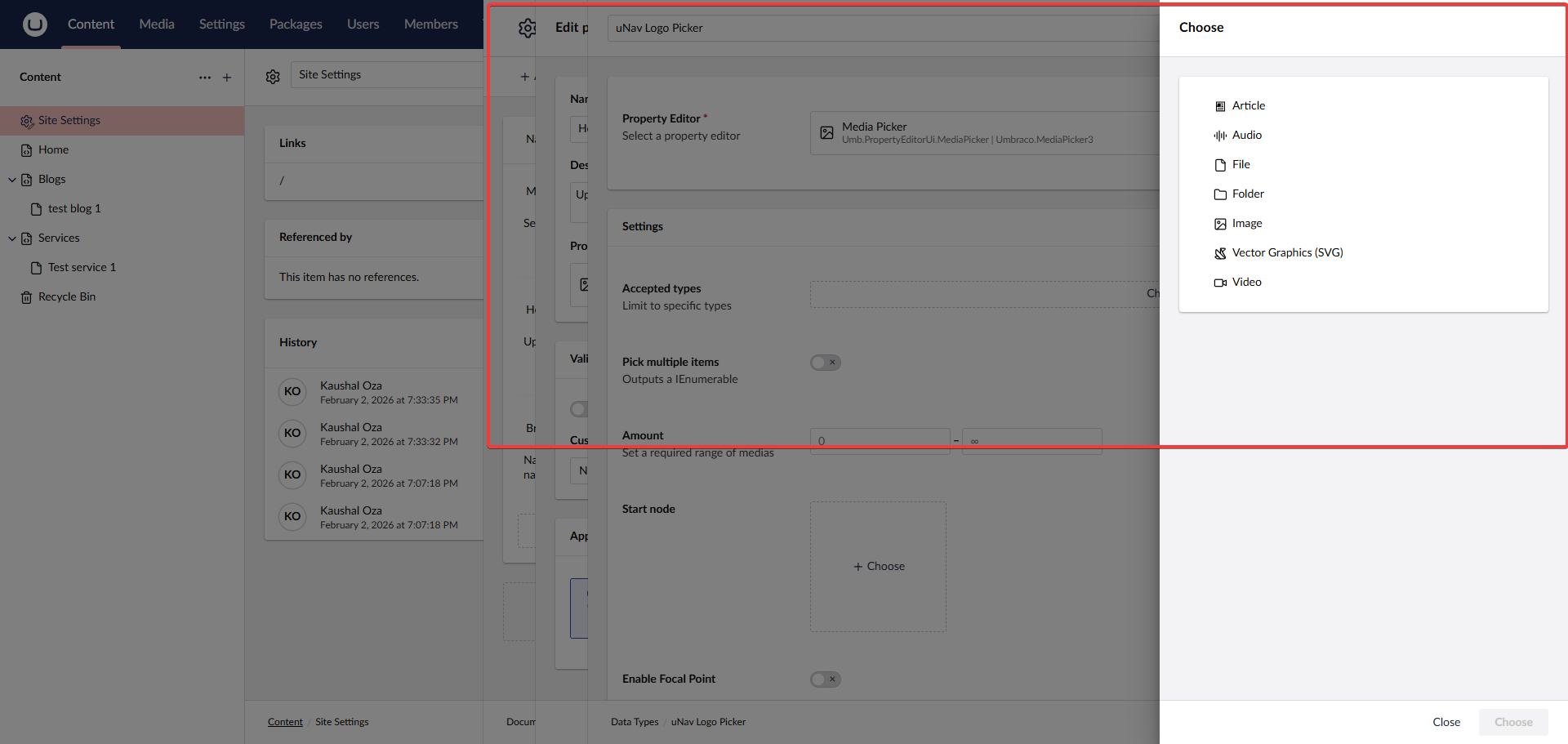The height and width of the screenshot is (744, 1568).
Task: Open Test service 1 document
Action: point(82,268)
